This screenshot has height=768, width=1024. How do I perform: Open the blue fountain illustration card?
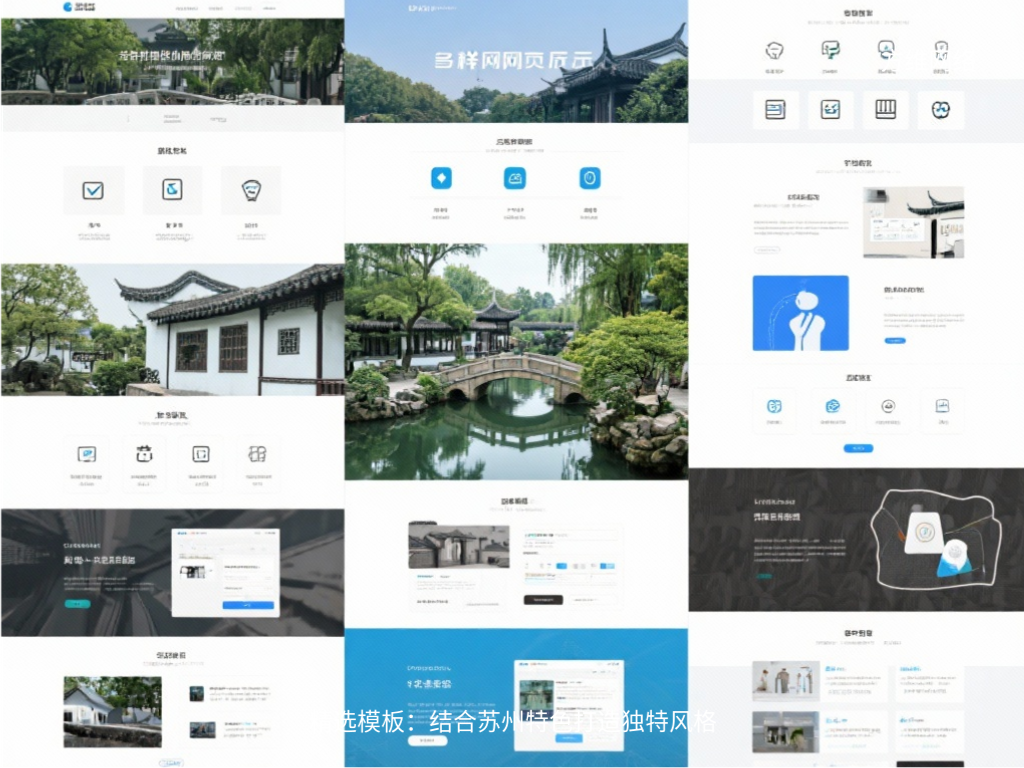point(800,313)
